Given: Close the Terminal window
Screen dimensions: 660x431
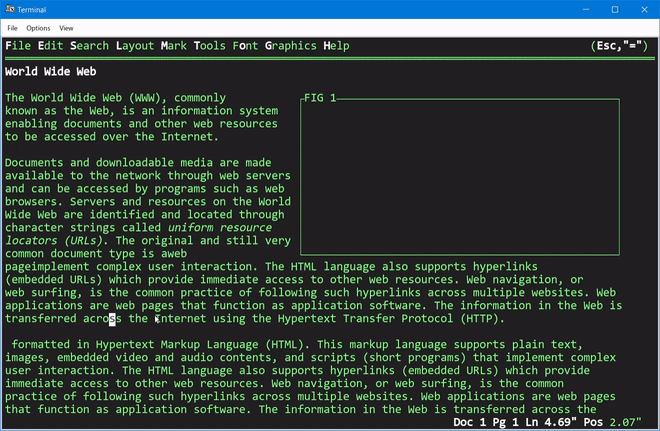Looking at the screenshot, I should click(x=644, y=9).
